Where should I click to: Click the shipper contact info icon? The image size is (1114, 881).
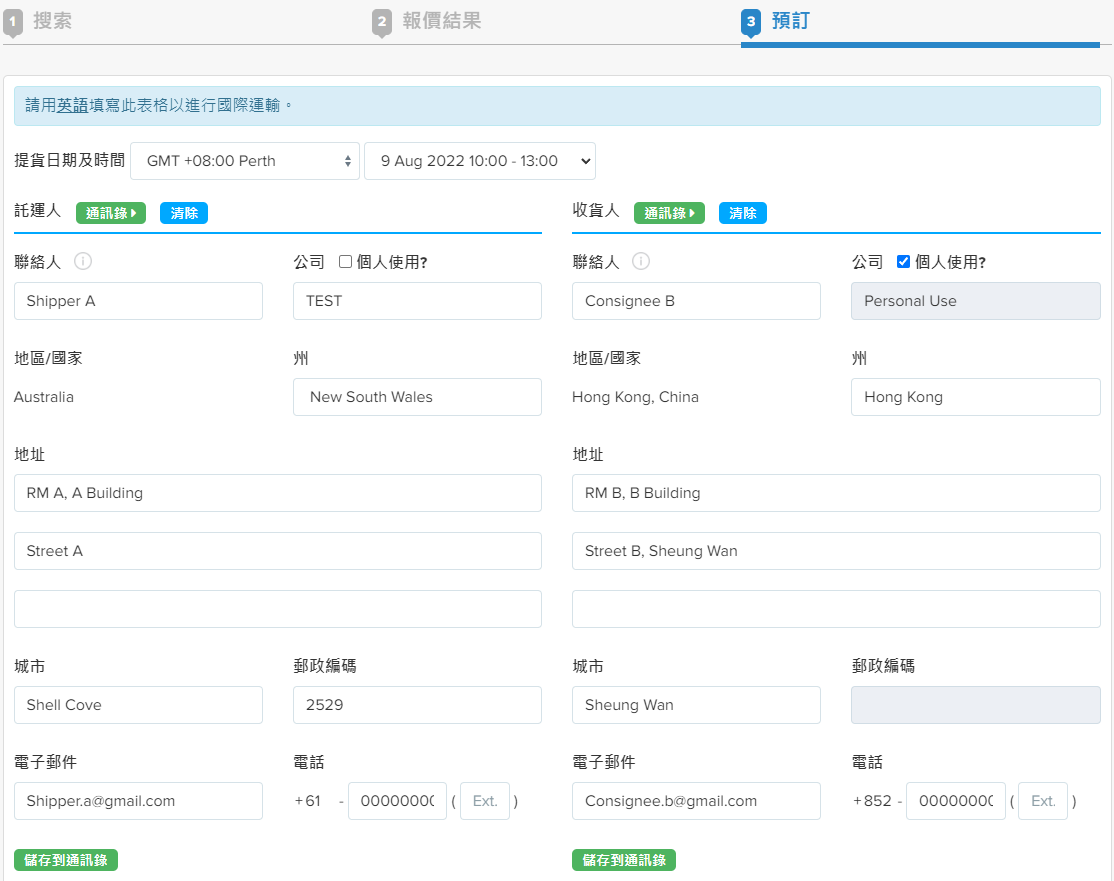pyautogui.click(x=83, y=261)
